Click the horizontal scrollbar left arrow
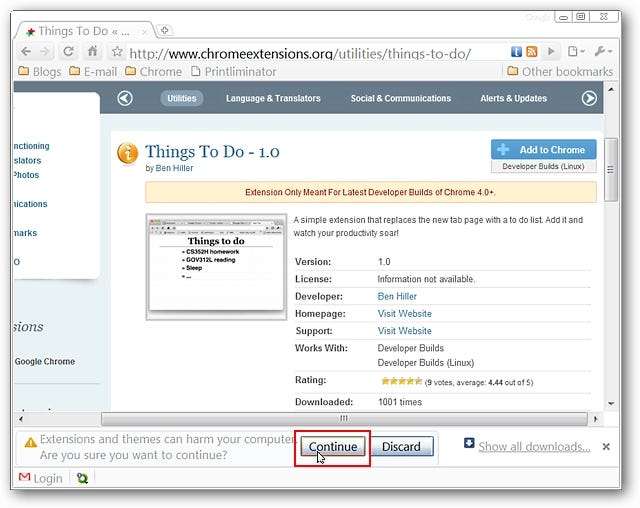 [x=21, y=419]
